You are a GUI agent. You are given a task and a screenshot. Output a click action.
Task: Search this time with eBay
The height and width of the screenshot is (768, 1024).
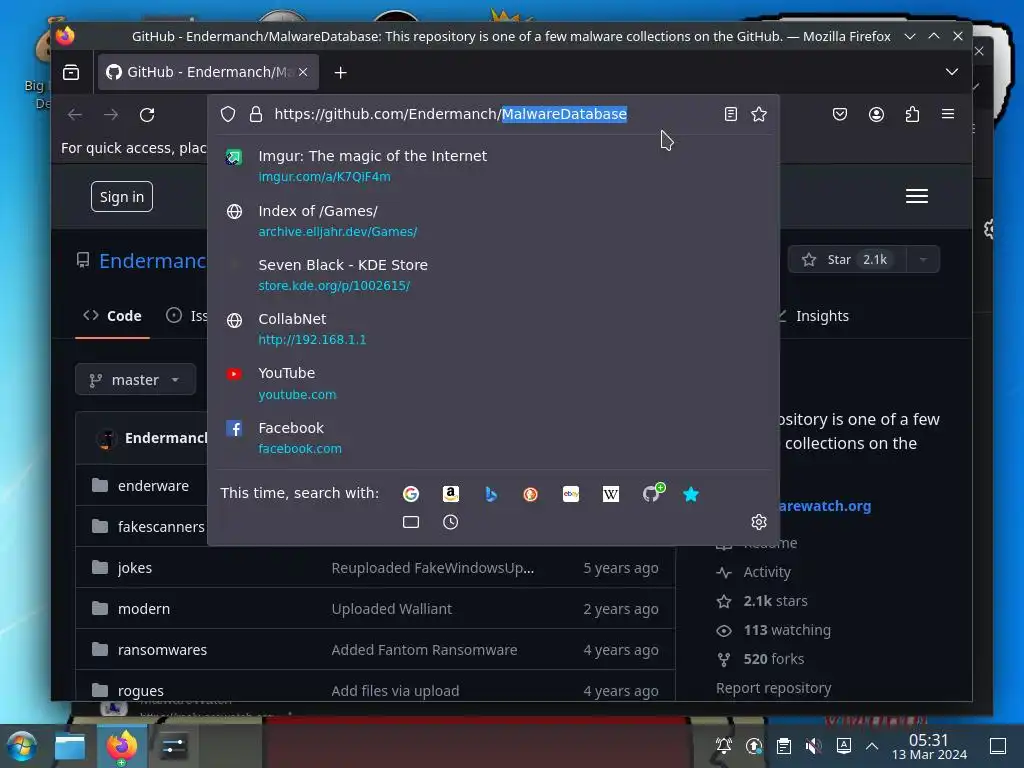(571, 494)
